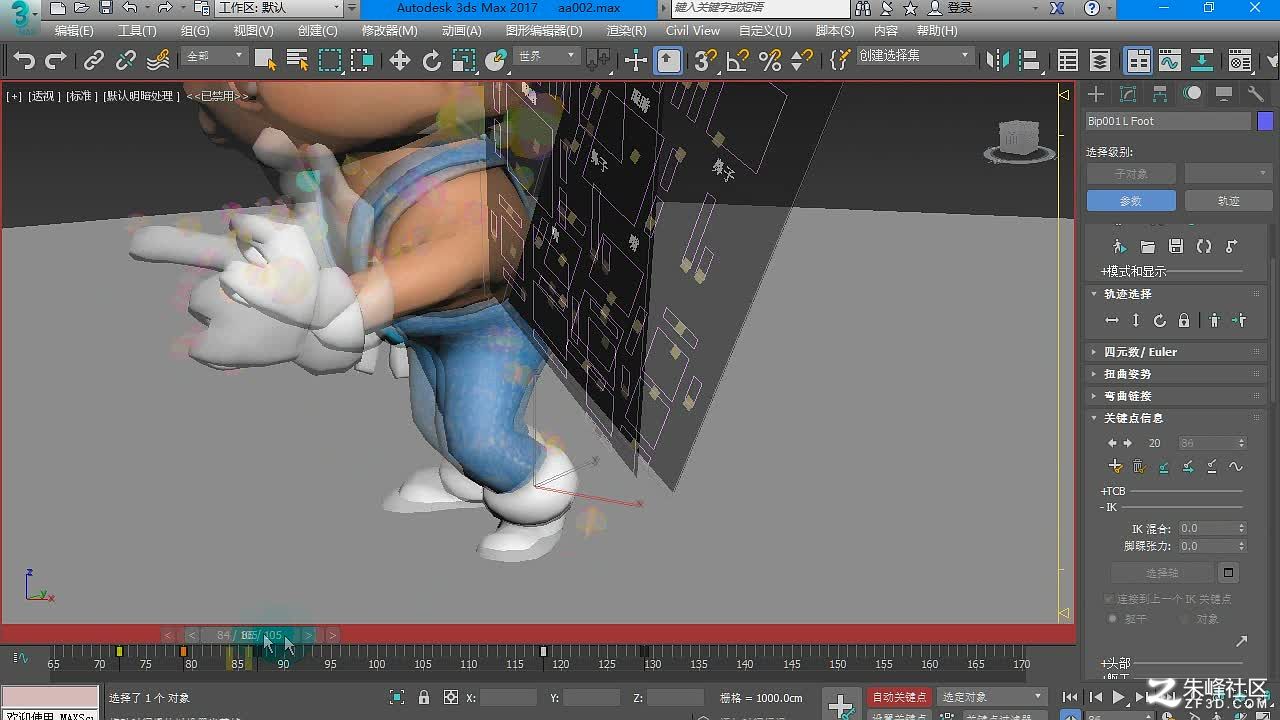Open the Civil View menu

click(x=693, y=31)
